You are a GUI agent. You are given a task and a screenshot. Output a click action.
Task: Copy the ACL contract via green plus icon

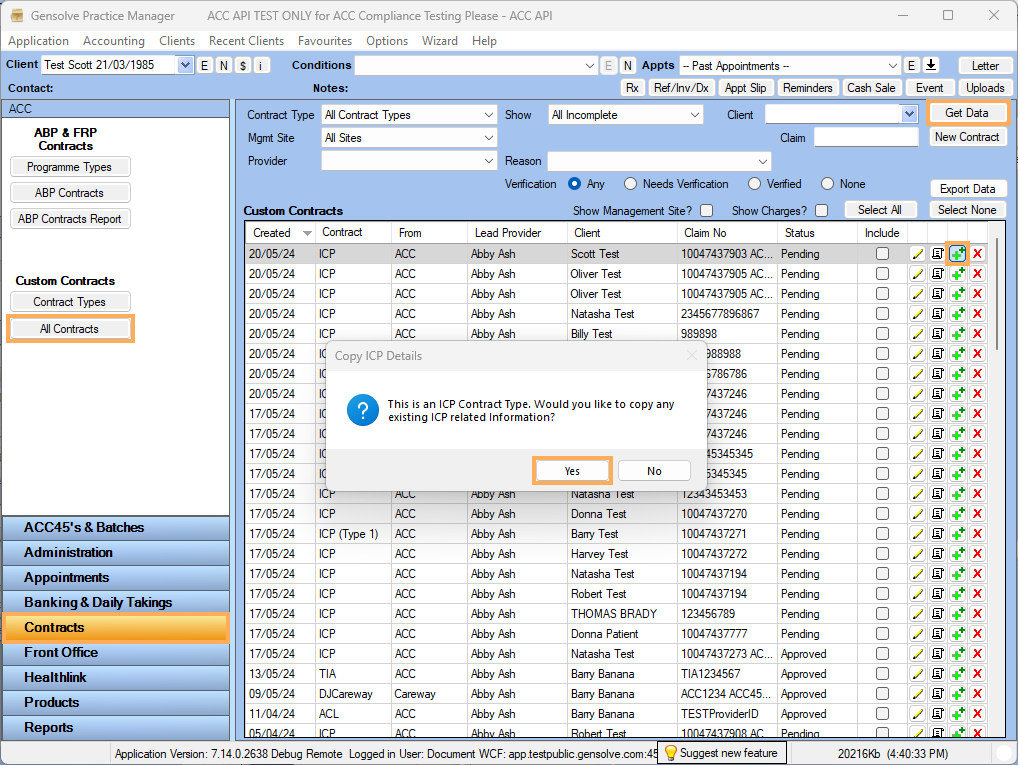(958, 714)
